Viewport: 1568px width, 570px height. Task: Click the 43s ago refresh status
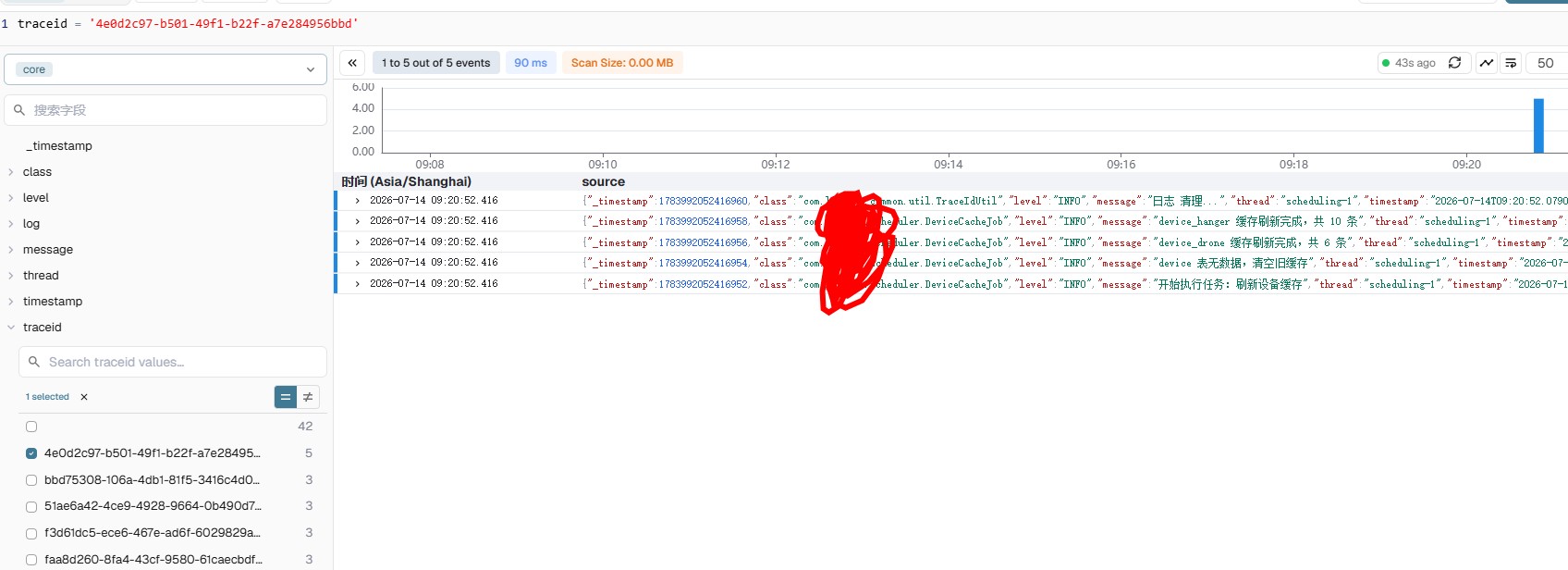coord(1409,63)
